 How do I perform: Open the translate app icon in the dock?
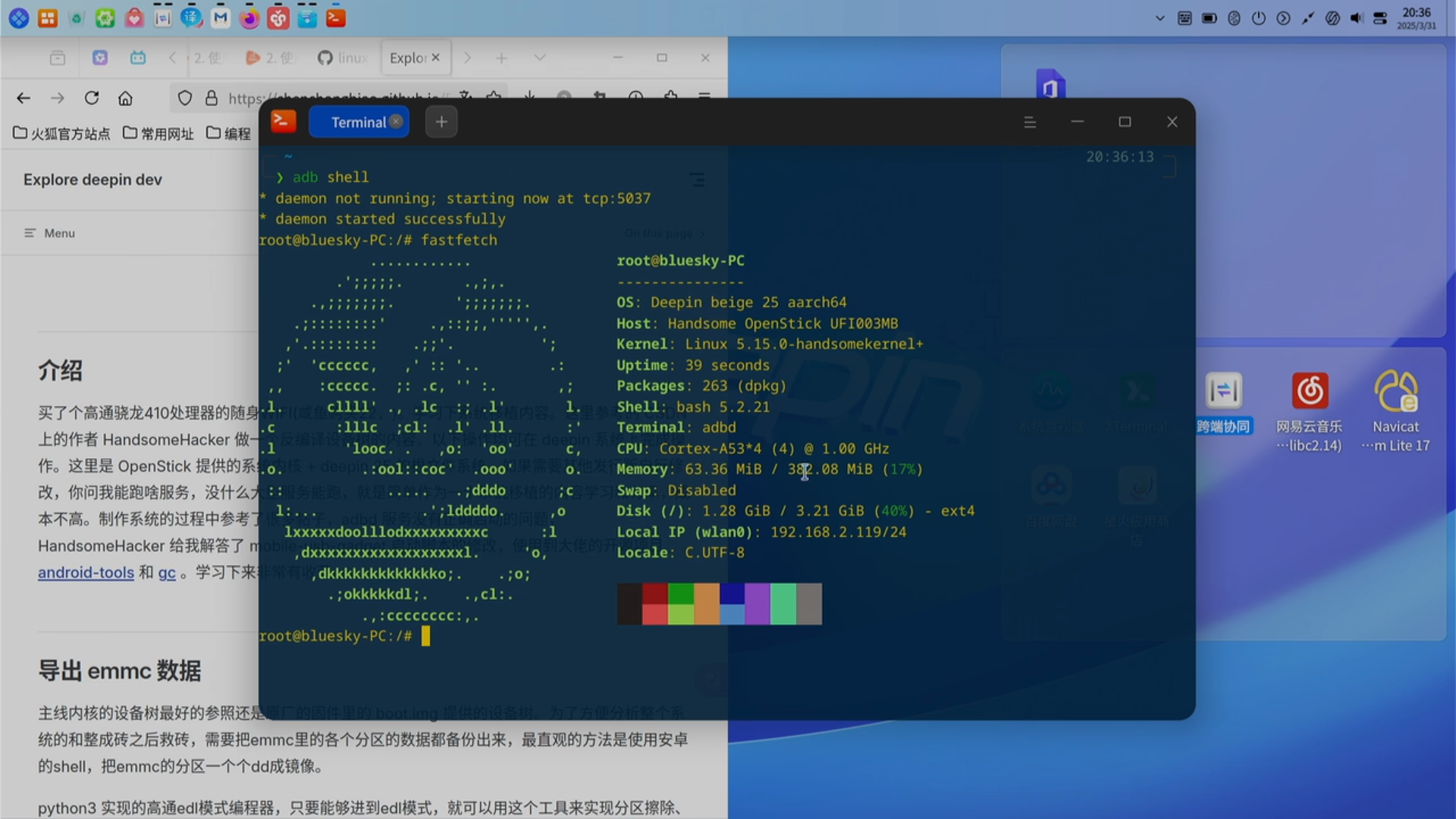tap(191, 18)
